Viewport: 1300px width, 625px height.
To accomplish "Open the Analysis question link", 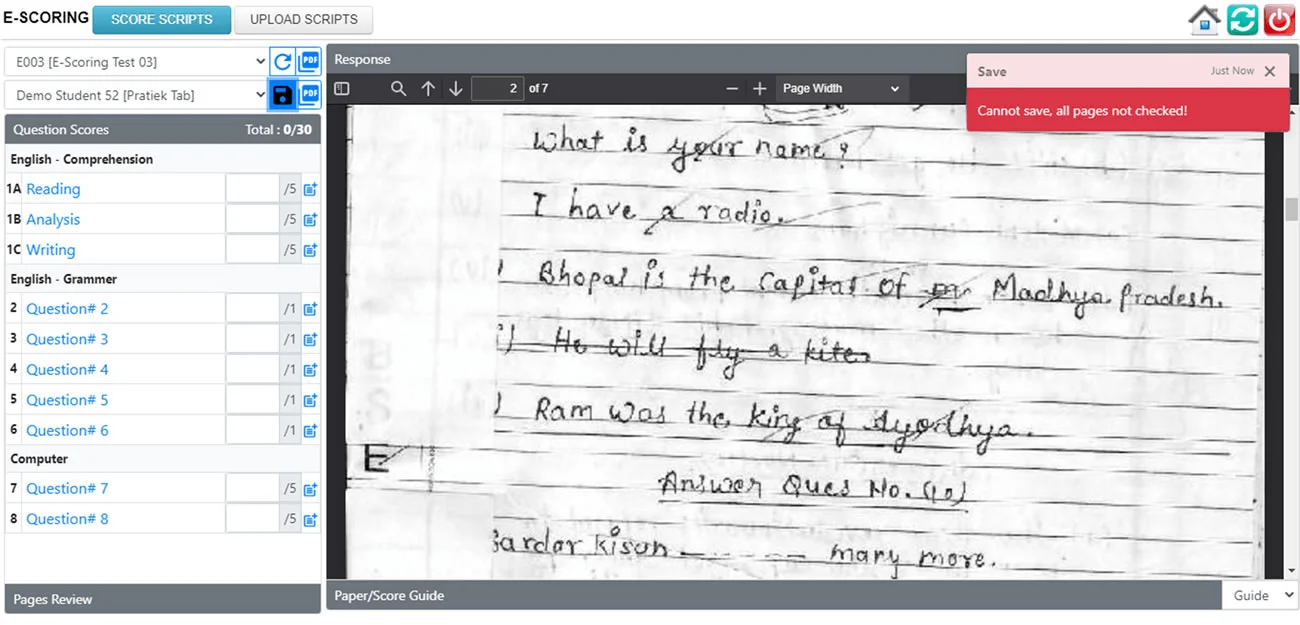I will click(x=53, y=219).
